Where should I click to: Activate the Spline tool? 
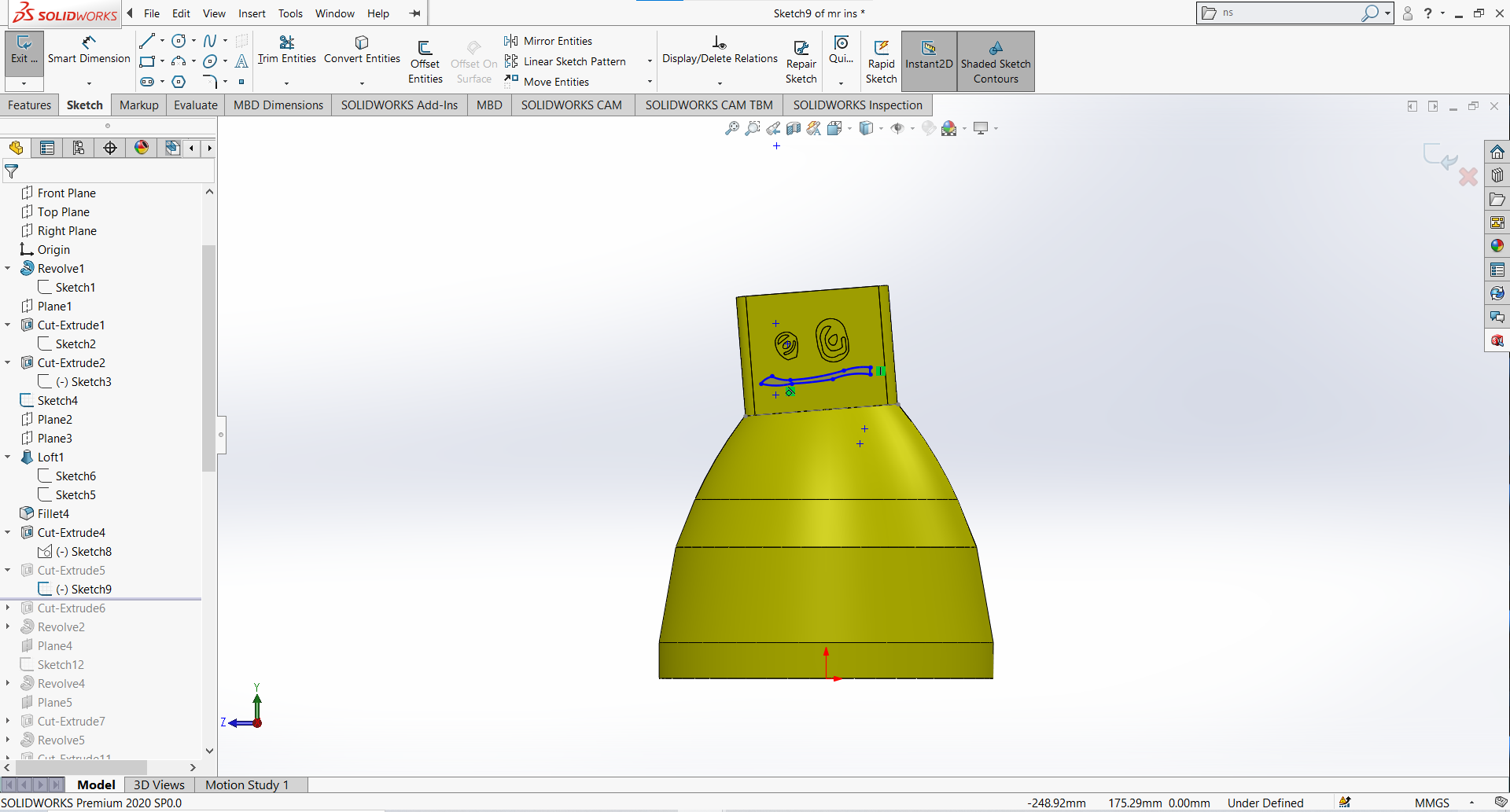tap(208, 40)
